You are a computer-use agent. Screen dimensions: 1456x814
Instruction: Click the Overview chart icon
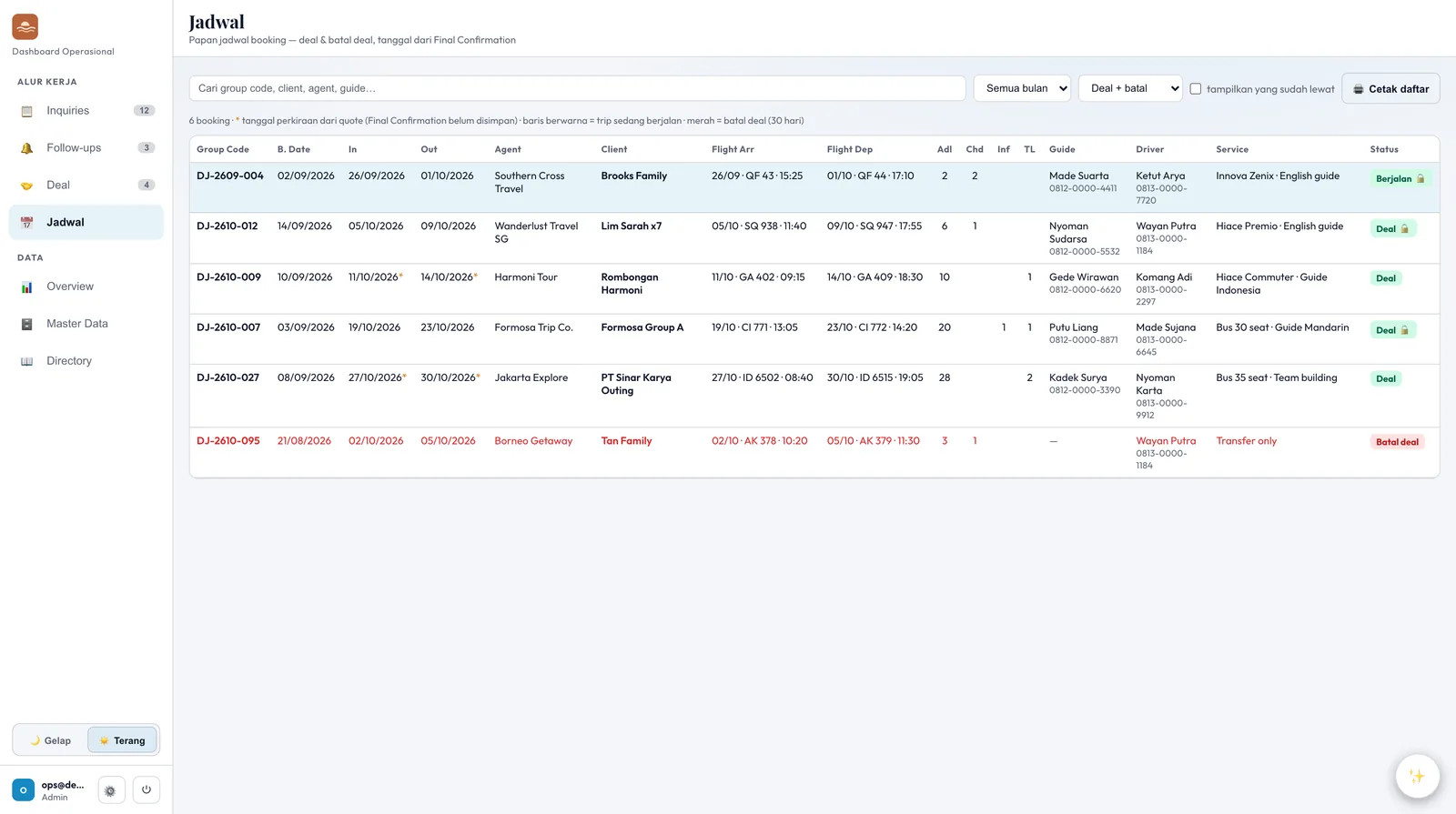tap(27, 286)
